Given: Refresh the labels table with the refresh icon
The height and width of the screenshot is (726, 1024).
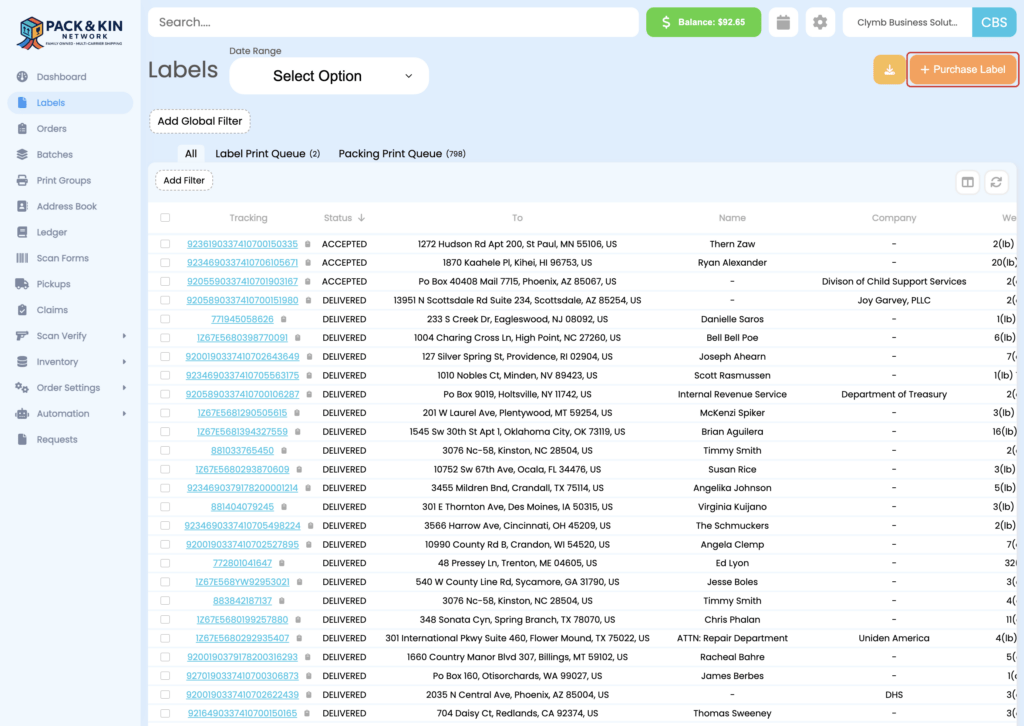Looking at the screenshot, I should [x=996, y=182].
